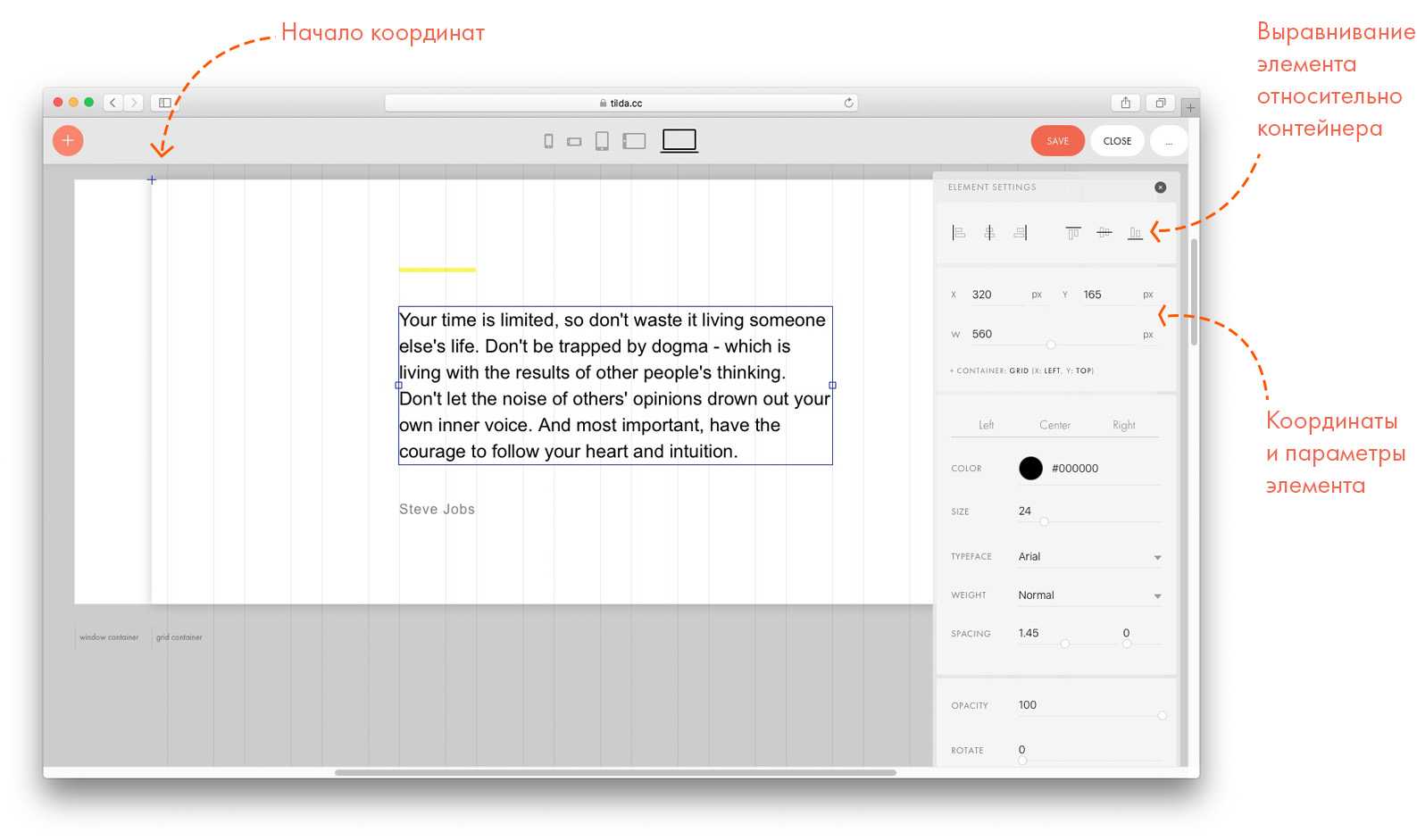Set text alignment to Left
This screenshot has width=1417, height=840.
point(986,425)
